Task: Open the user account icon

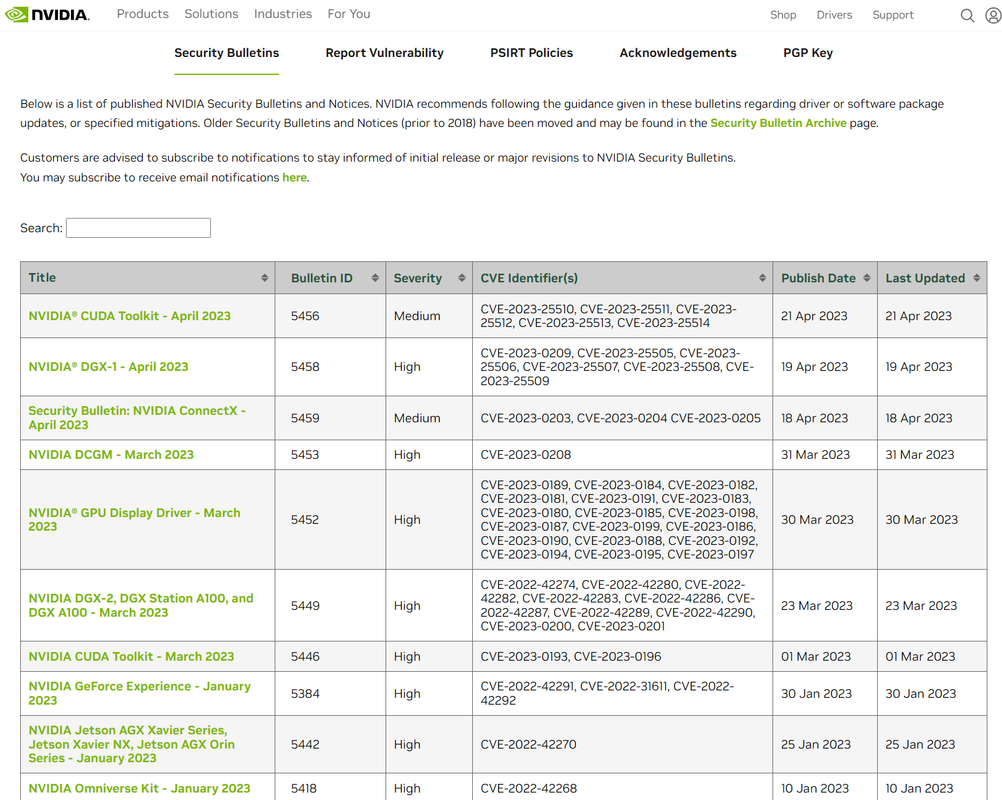Action: tap(994, 15)
